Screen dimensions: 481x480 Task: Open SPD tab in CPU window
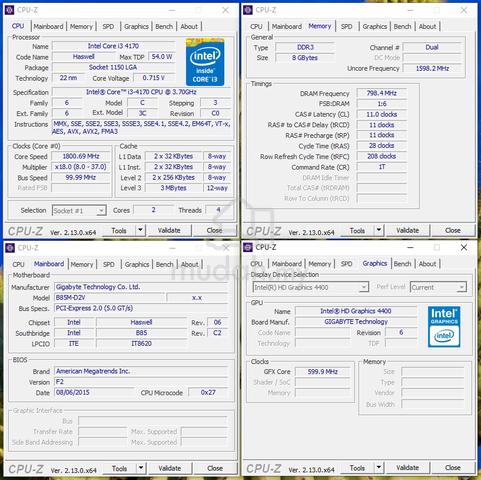pos(108,26)
